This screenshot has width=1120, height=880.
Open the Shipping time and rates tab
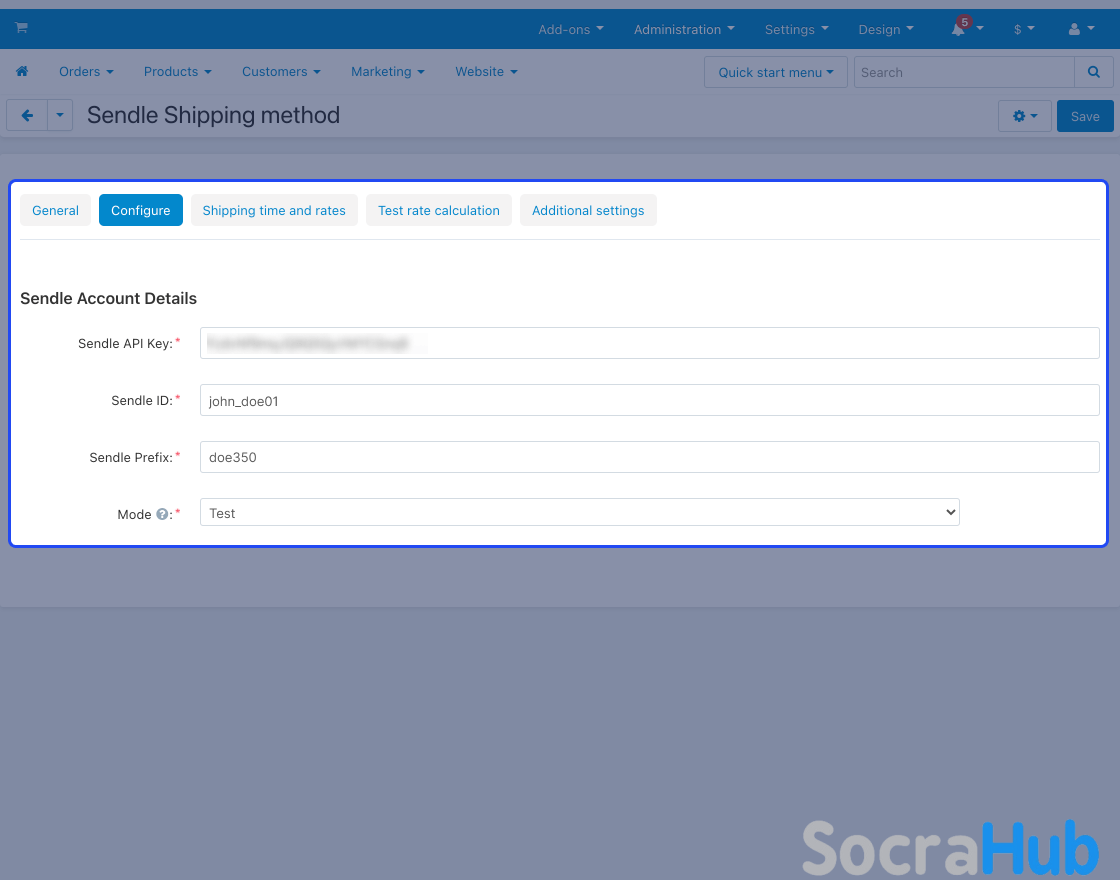[x=274, y=210]
